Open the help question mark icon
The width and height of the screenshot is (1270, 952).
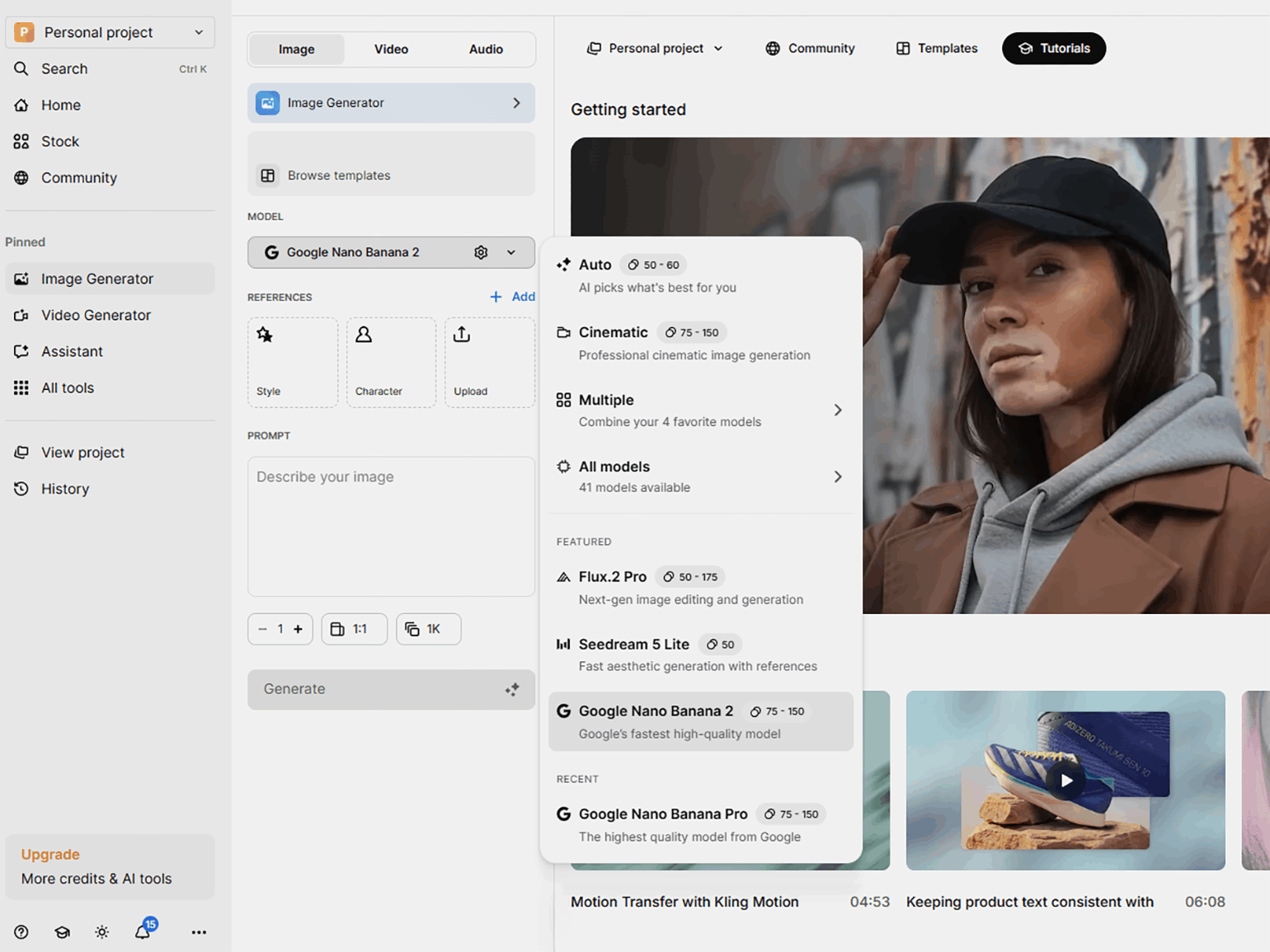click(x=21, y=932)
